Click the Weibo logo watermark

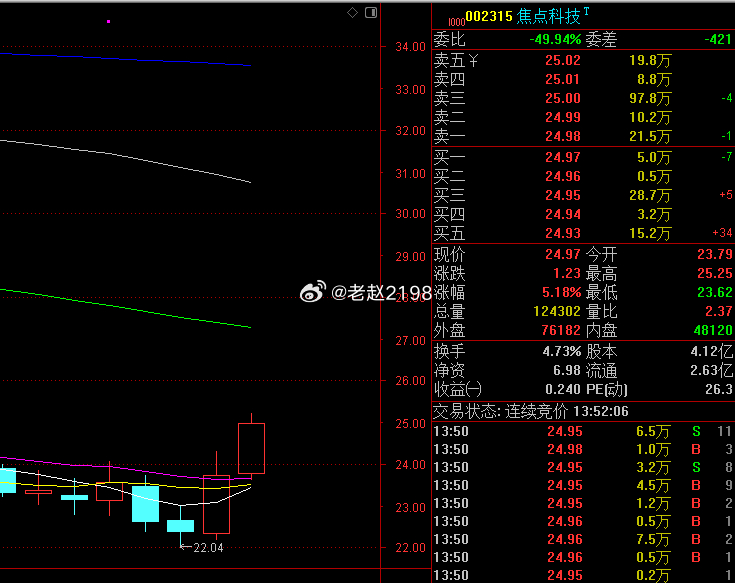pos(313,292)
